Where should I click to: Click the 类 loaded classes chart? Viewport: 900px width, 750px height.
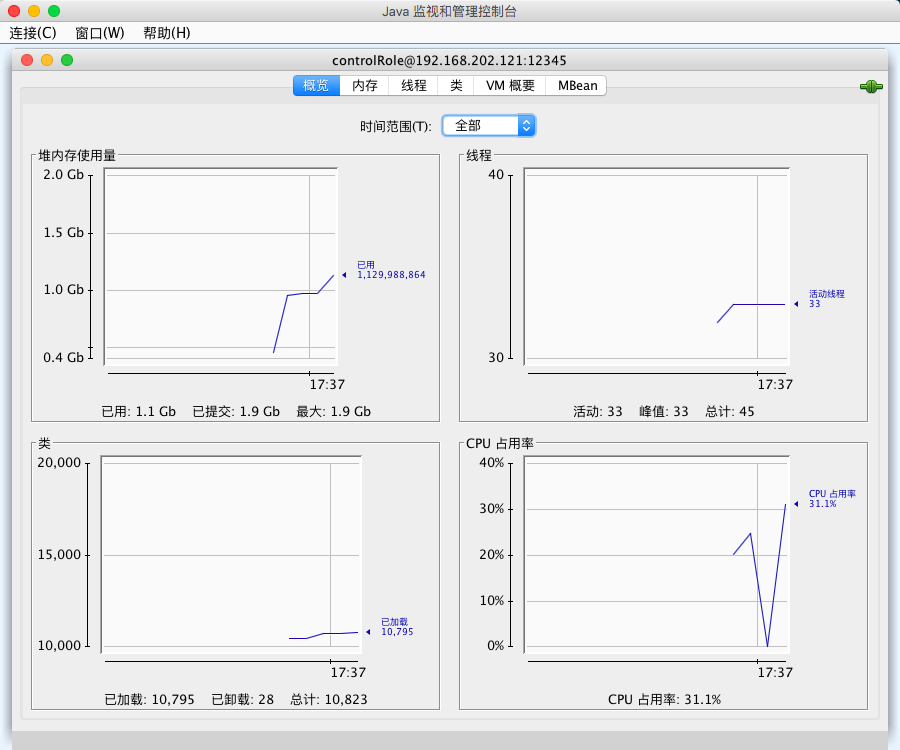point(231,555)
